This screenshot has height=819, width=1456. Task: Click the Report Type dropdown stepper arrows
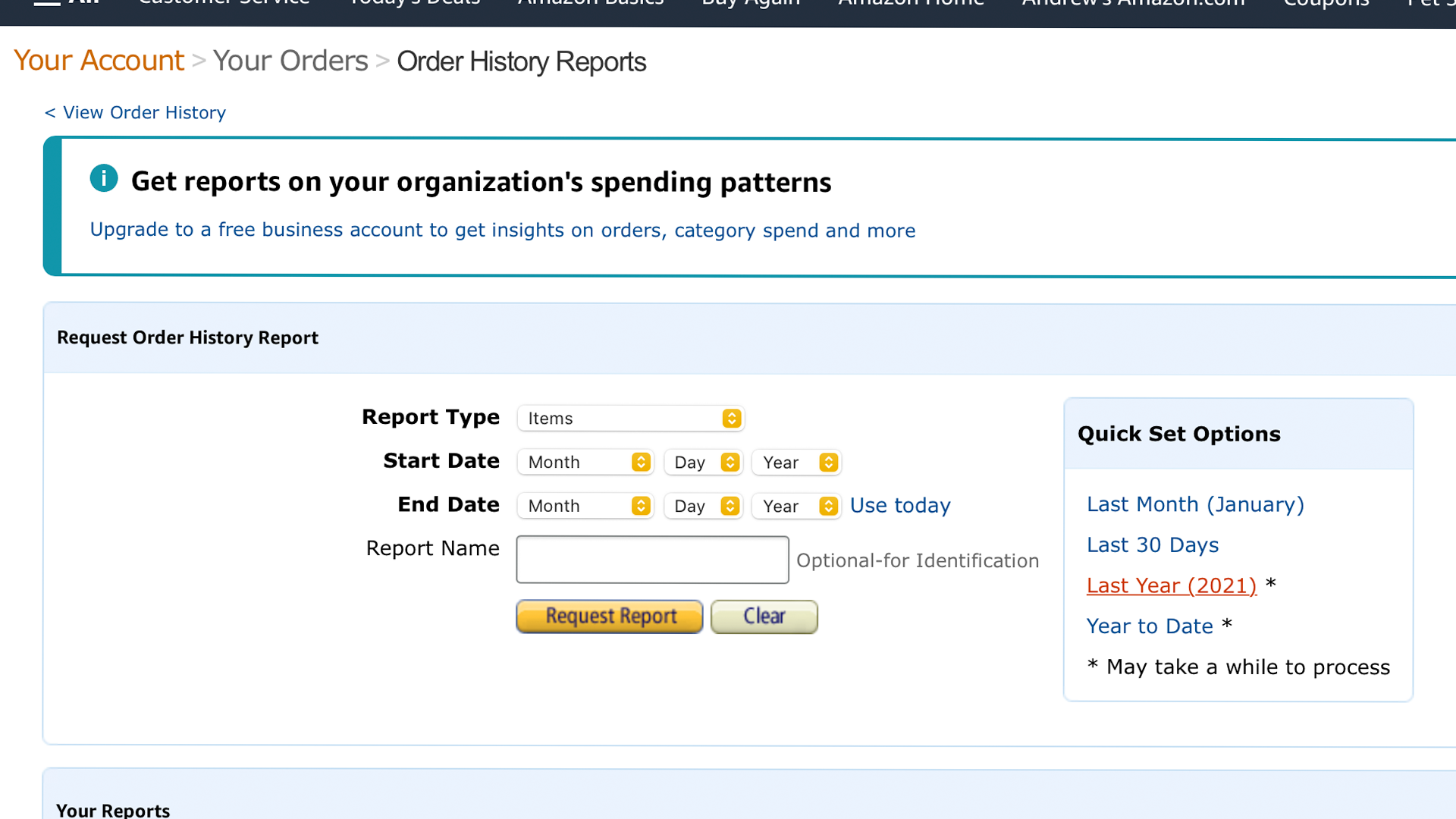[x=731, y=418]
